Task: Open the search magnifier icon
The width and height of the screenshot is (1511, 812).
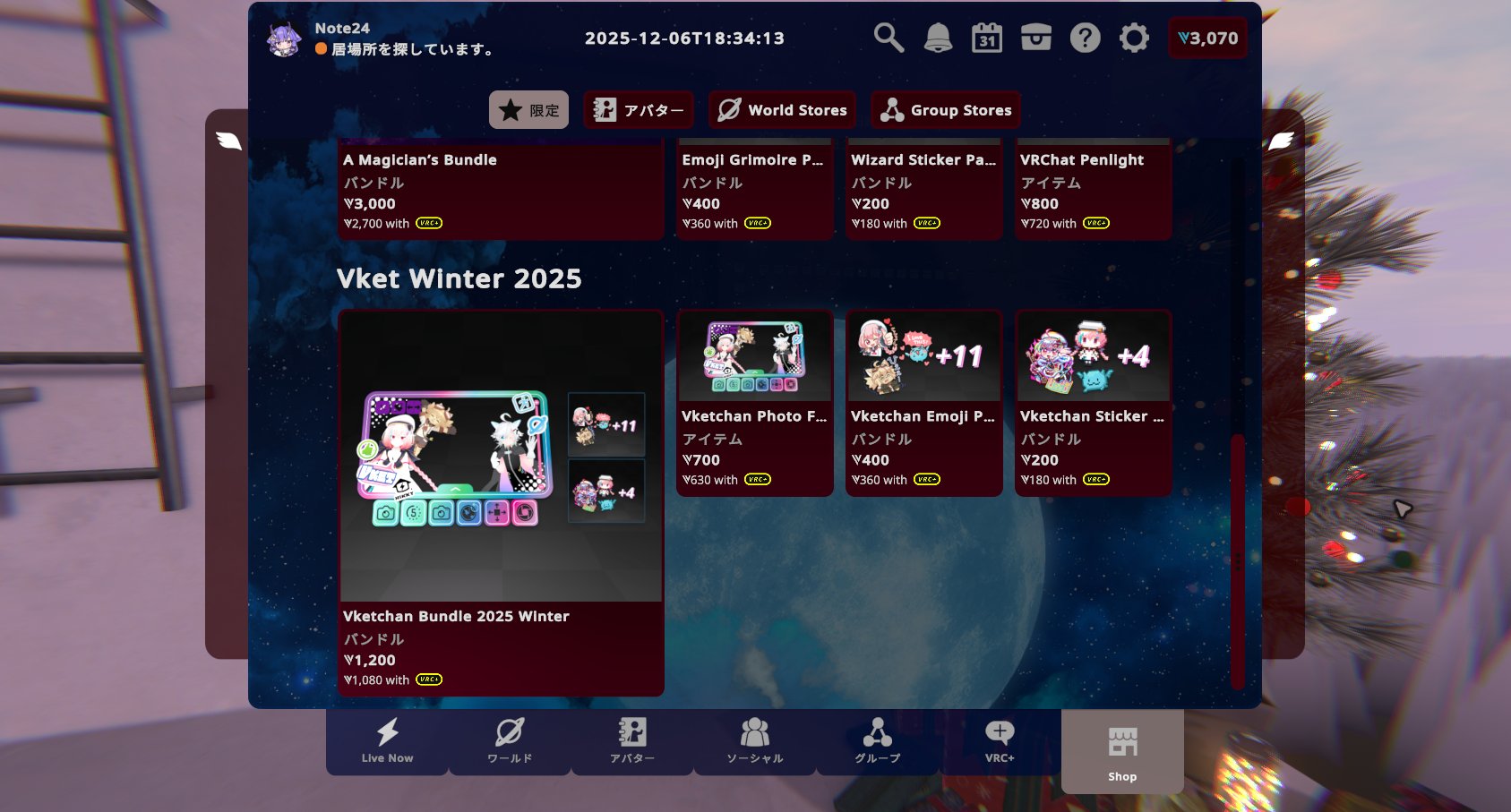Action: coord(889,38)
